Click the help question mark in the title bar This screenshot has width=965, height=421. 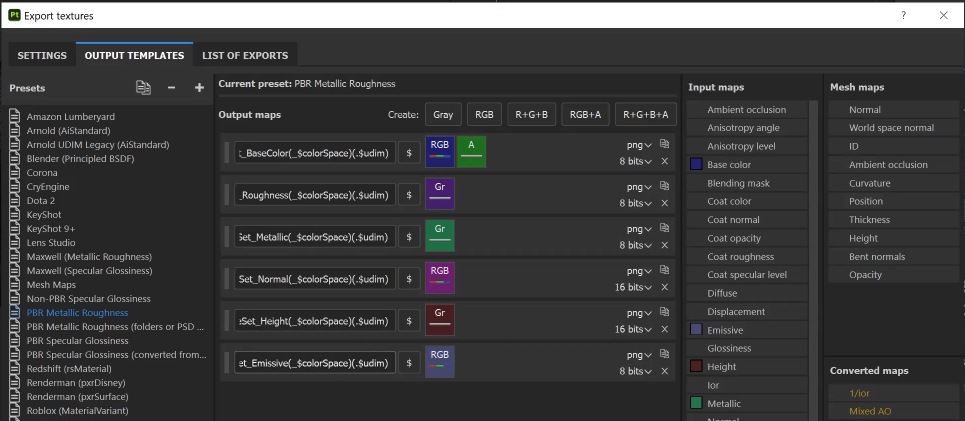pyautogui.click(x=903, y=15)
